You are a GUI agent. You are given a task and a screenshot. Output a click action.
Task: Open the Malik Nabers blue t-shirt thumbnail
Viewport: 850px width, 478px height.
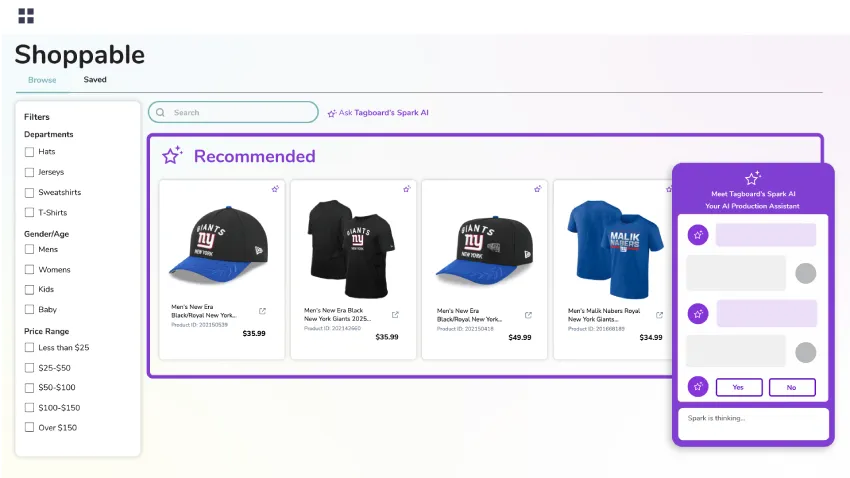pyautogui.click(x=614, y=240)
